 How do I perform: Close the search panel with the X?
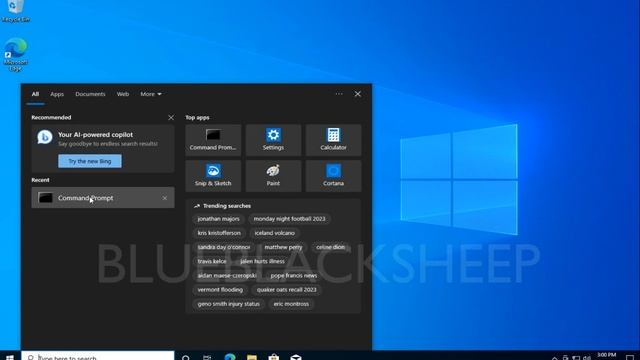(x=358, y=94)
